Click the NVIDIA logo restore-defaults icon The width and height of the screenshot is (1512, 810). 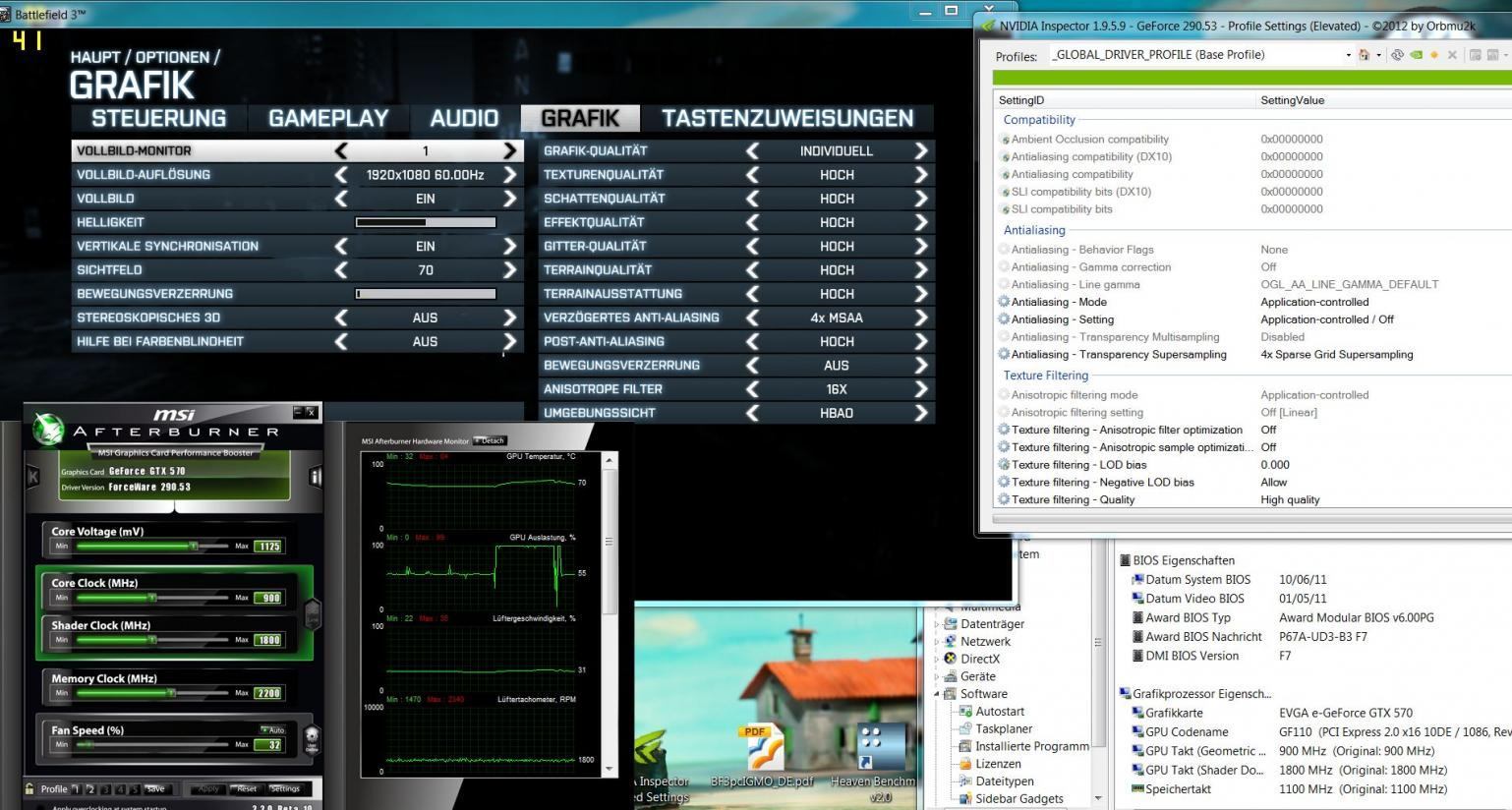pos(1416,55)
